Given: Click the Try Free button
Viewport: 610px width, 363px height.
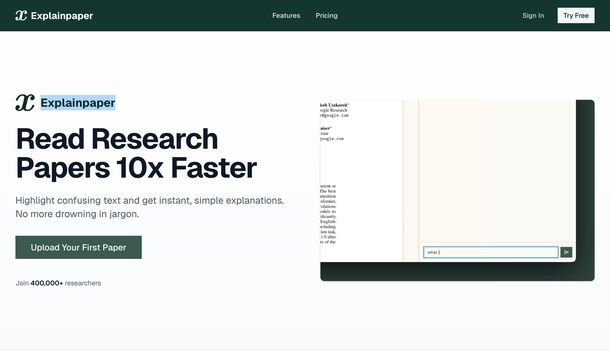Looking at the screenshot, I should coord(576,16).
